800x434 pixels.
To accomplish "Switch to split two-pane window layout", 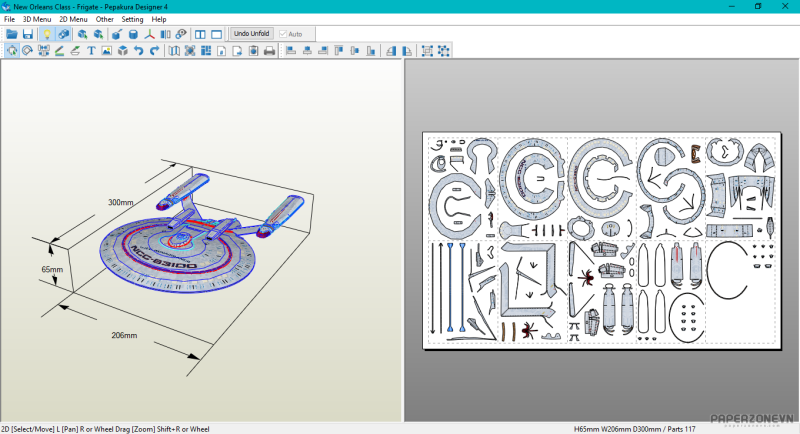I will point(200,34).
